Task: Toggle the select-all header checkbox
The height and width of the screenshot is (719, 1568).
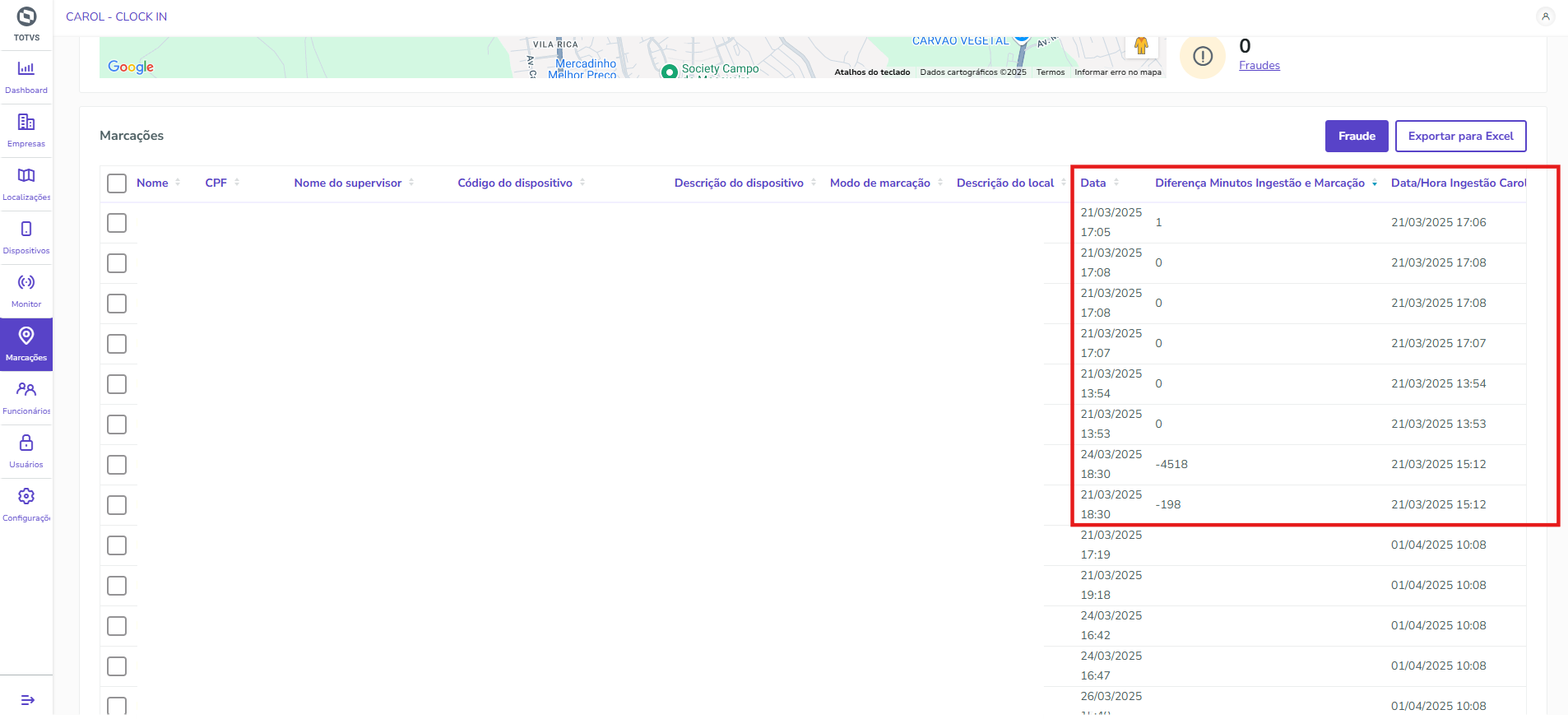Action: coord(117,183)
